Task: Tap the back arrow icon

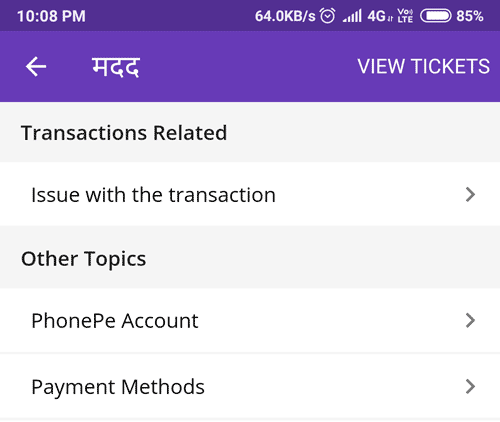Action: 36,67
